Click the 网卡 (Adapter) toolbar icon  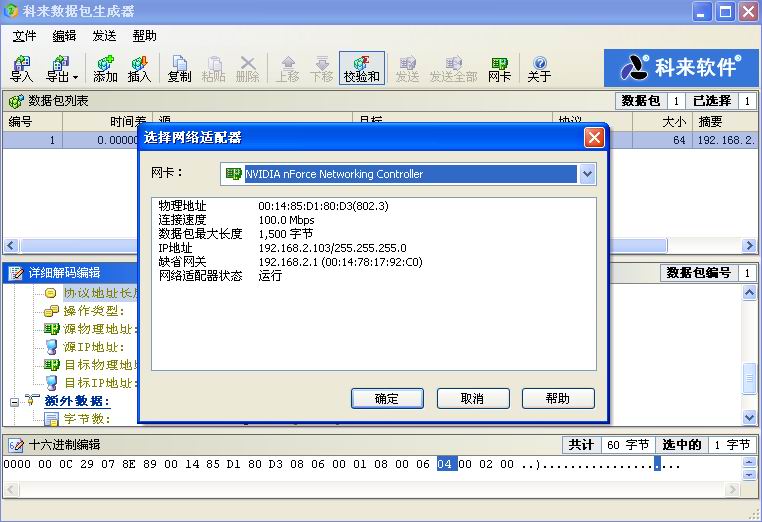pos(499,69)
